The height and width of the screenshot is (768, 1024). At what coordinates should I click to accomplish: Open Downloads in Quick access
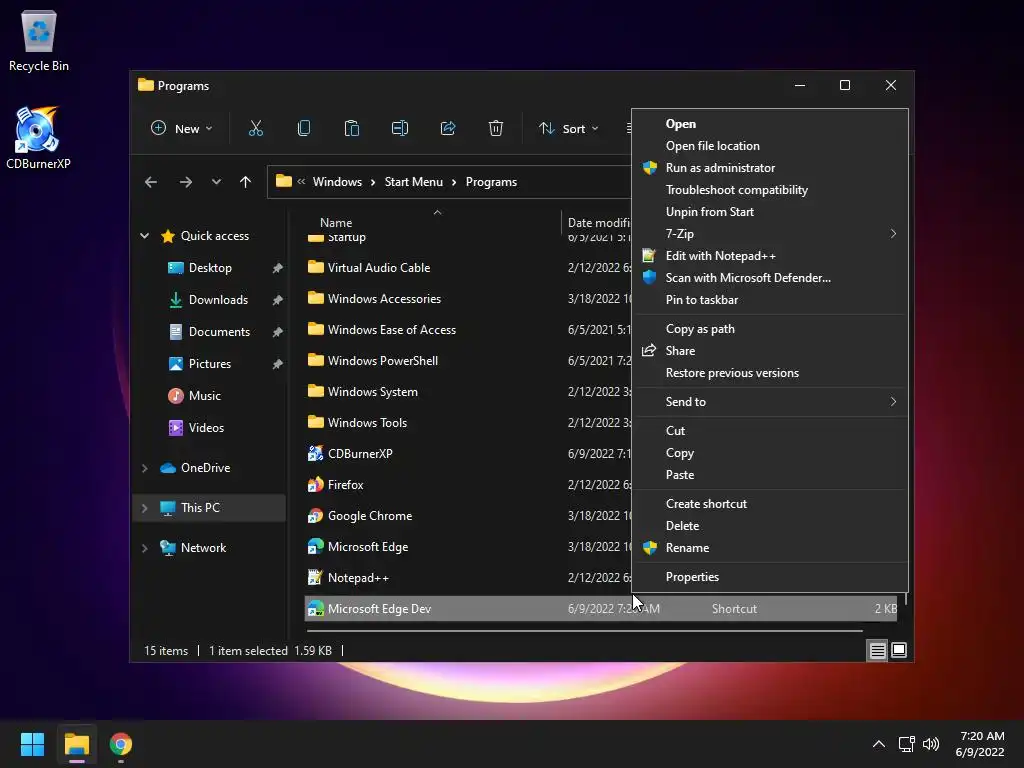pos(217,300)
